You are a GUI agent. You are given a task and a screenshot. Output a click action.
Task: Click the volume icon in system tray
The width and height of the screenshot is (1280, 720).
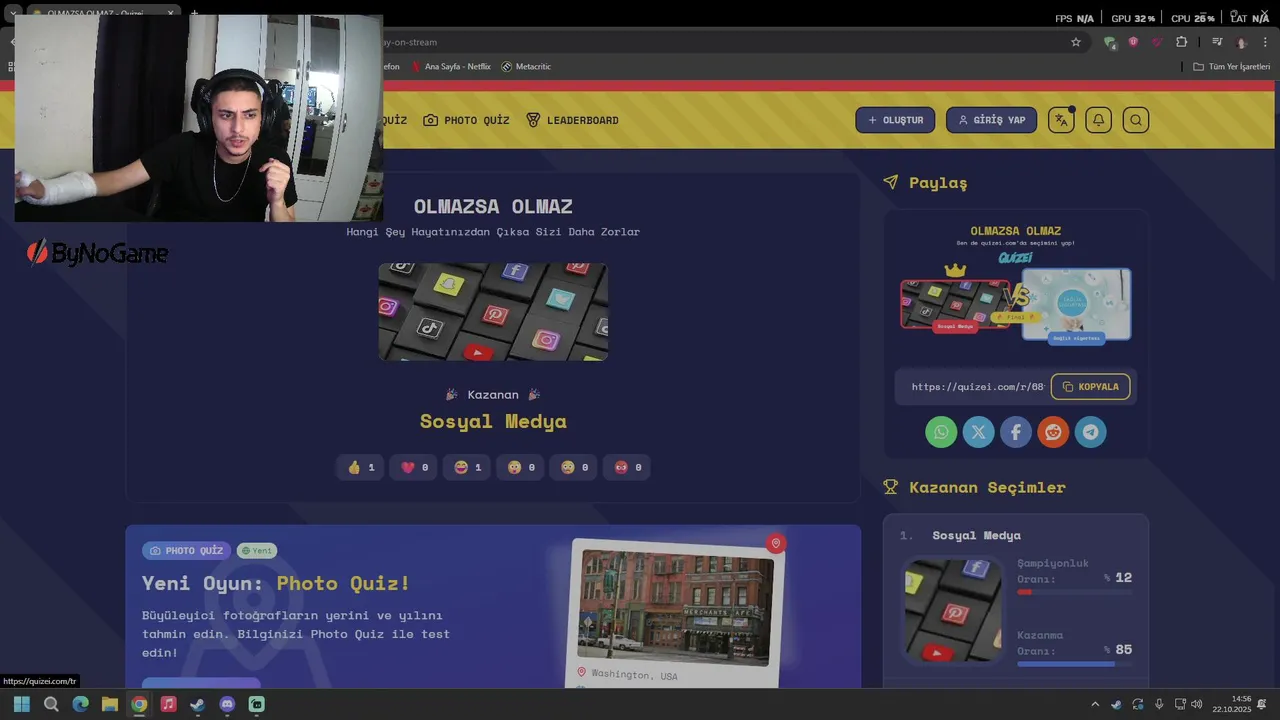point(1197,704)
